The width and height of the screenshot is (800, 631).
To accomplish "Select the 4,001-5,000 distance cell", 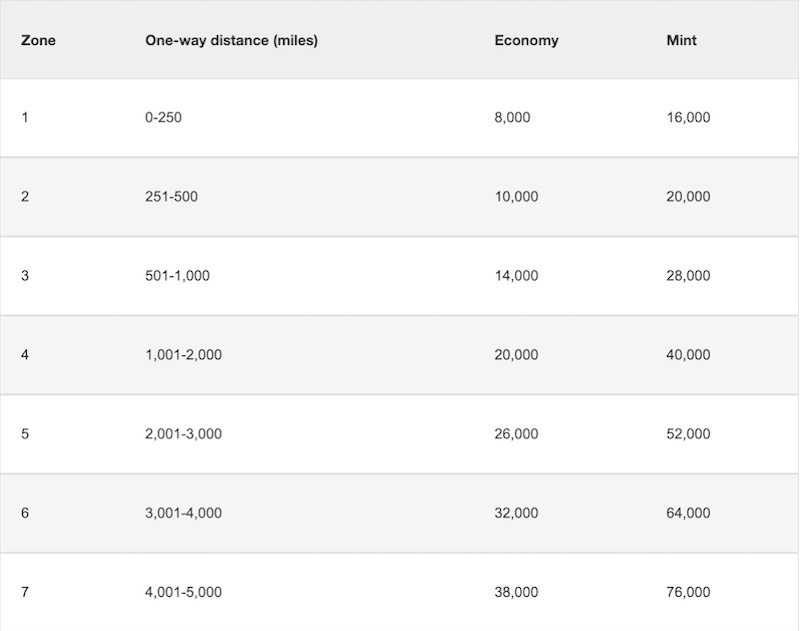I will (183, 592).
